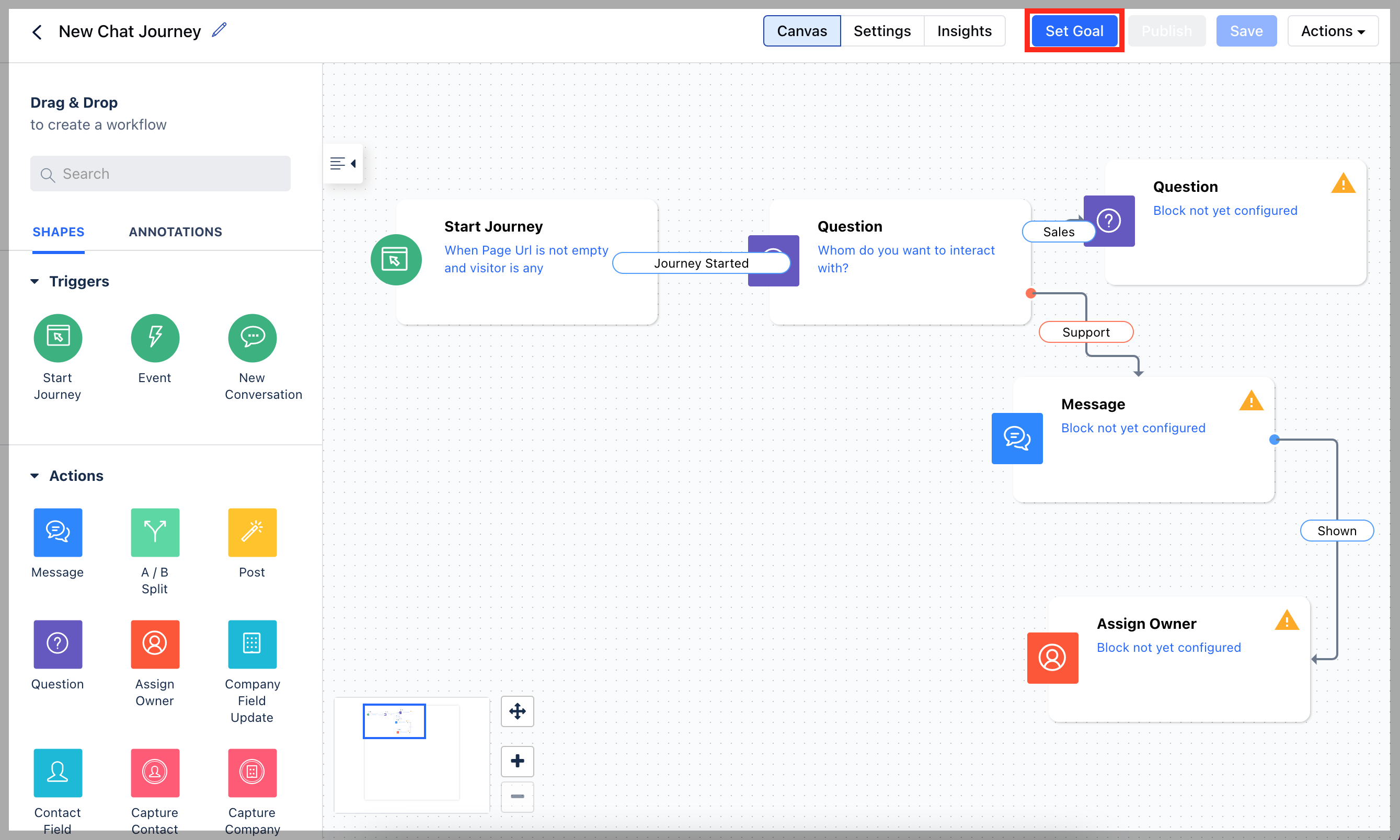The image size is (1400, 840).
Task: Open the SHAPES tab
Action: (59, 232)
